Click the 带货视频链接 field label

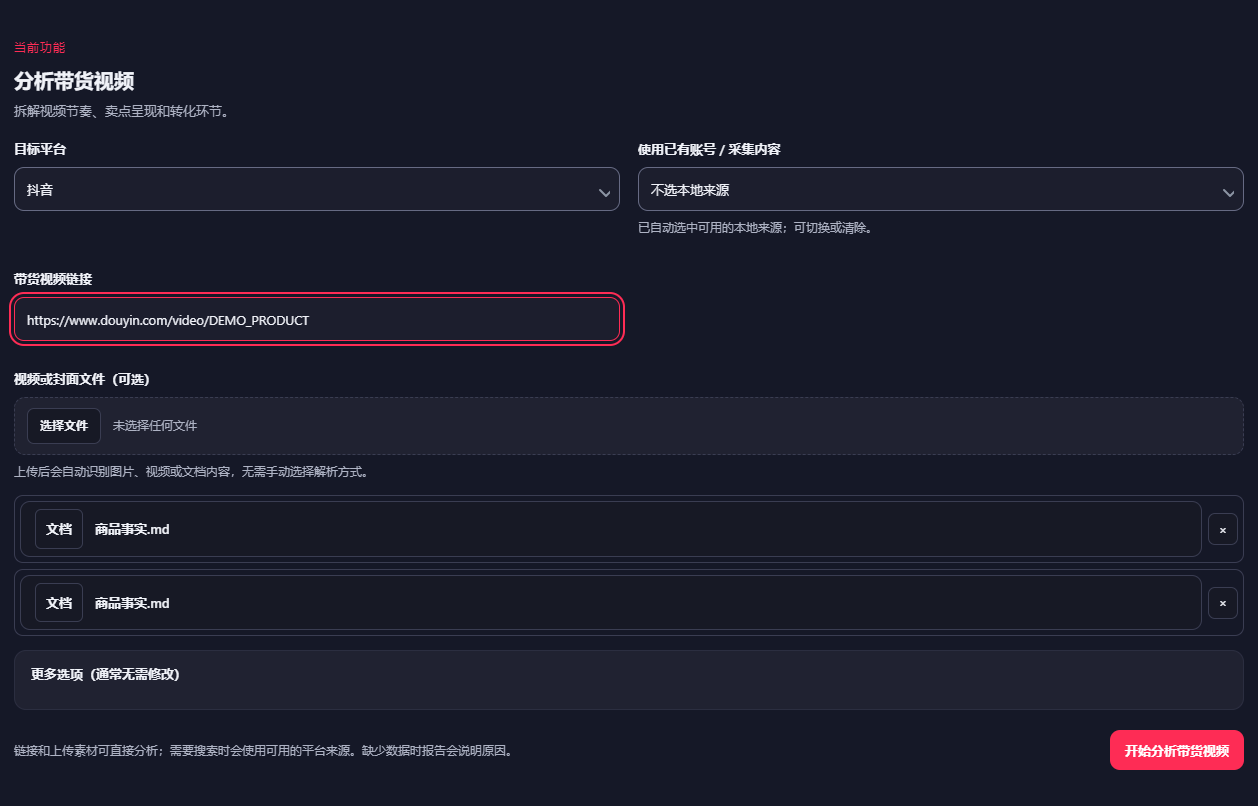(53, 279)
